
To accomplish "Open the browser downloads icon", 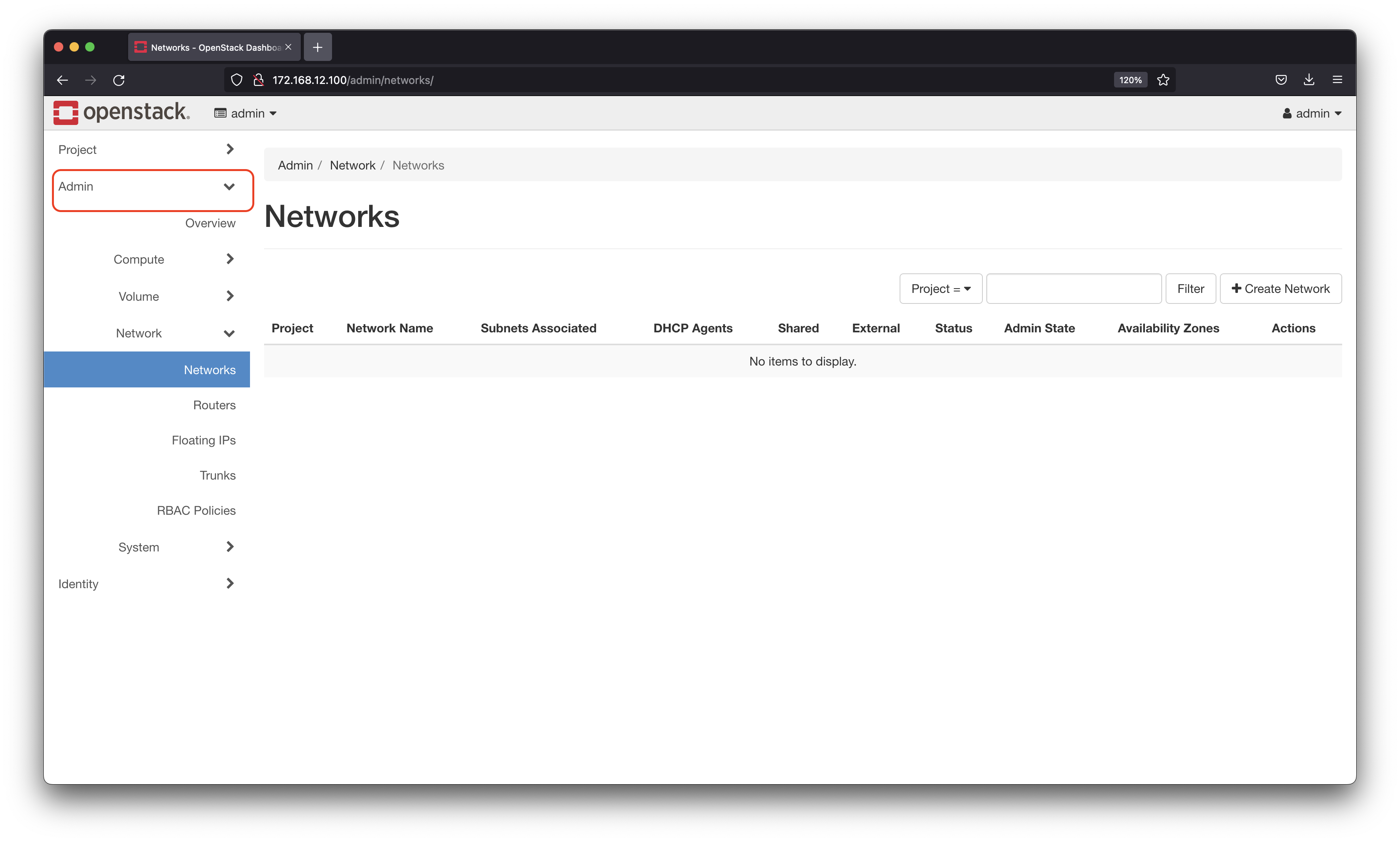I will pyautogui.click(x=1309, y=80).
